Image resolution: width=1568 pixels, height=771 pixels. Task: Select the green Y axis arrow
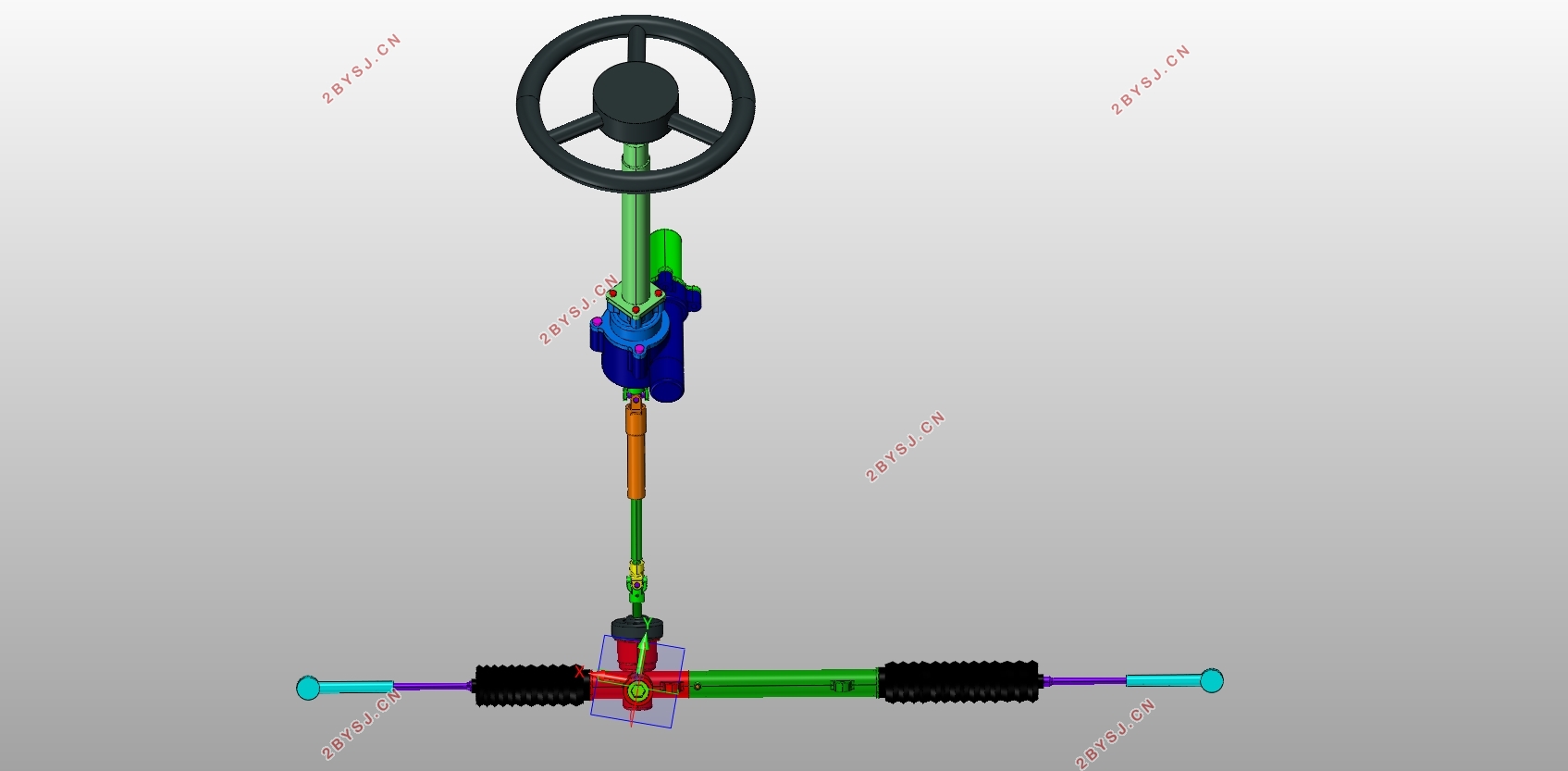pos(644,648)
